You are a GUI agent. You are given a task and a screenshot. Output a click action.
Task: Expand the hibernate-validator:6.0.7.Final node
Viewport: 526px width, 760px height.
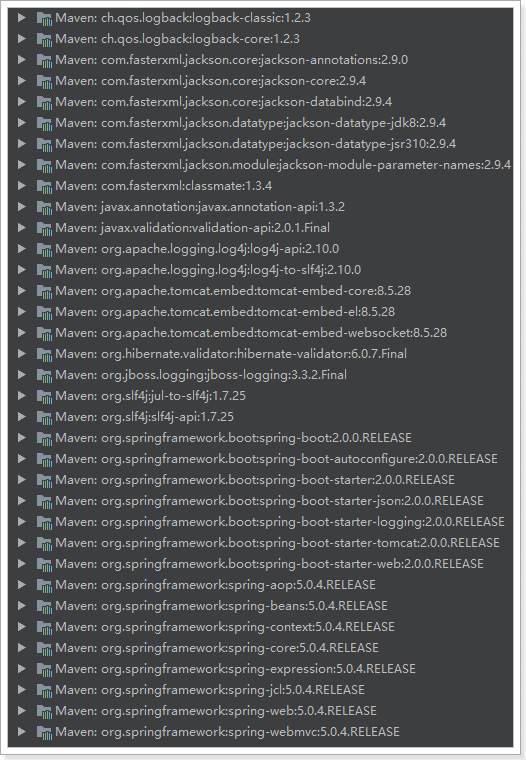(21, 354)
